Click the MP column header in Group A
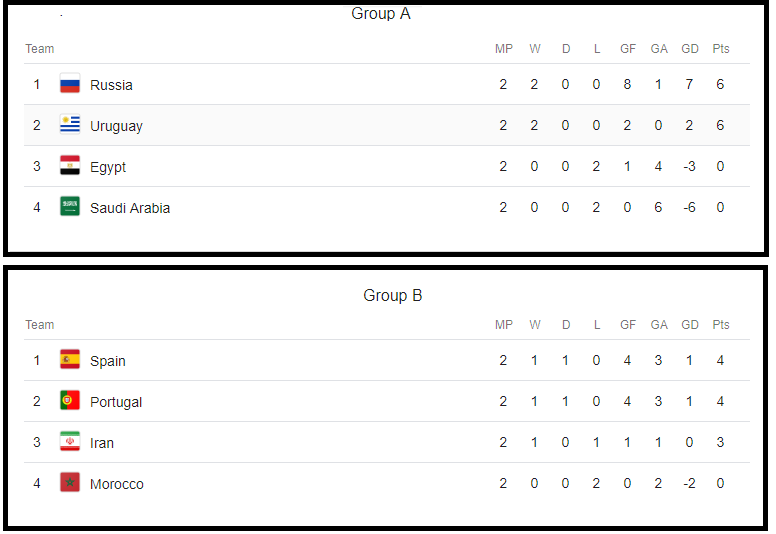Viewport: 776px width, 534px height. pyautogui.click(x=504, y=49)
